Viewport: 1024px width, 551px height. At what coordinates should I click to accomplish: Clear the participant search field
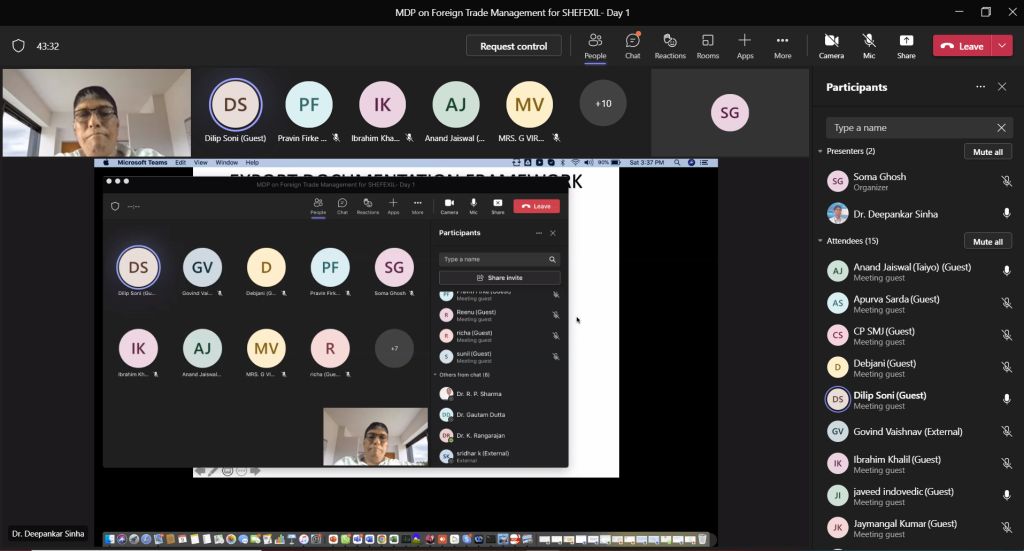pos(1001,128)
